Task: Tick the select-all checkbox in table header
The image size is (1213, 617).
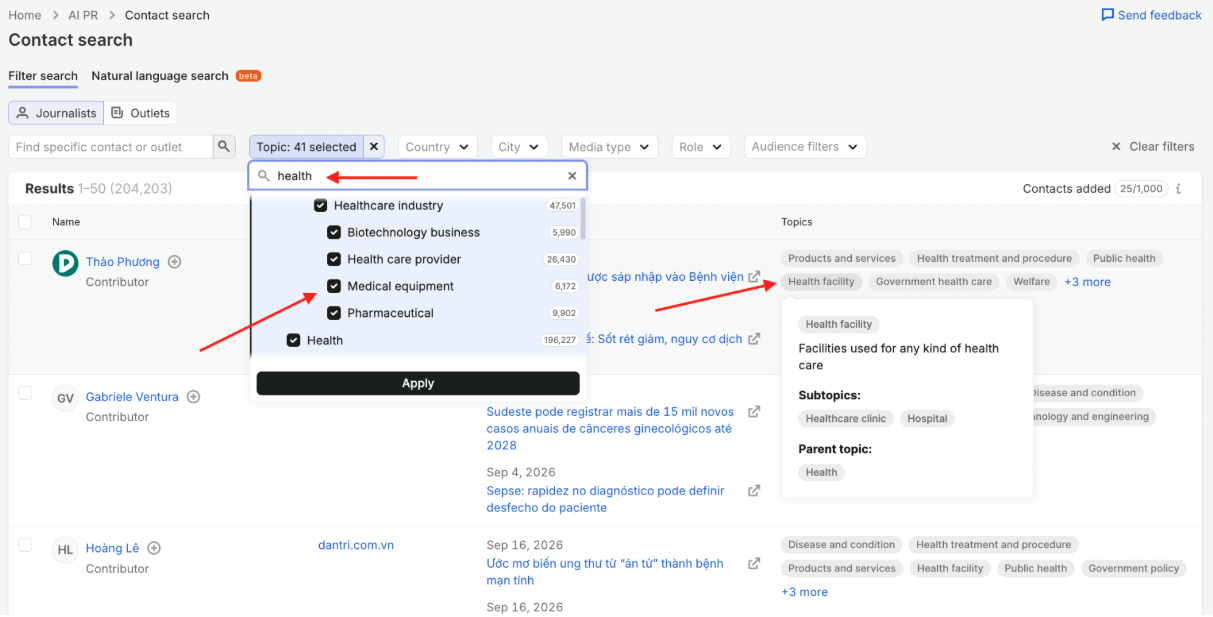Action: 25,222
